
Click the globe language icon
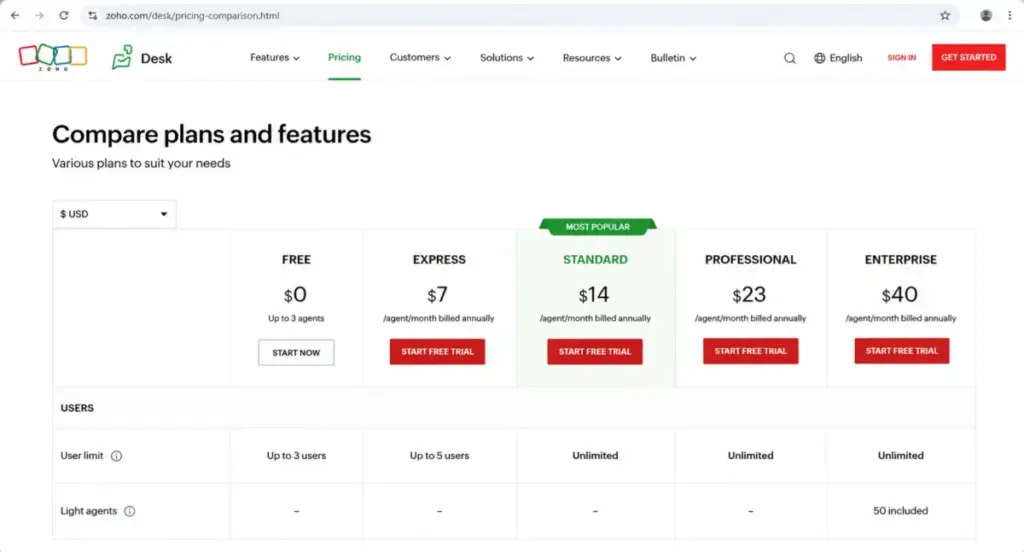tap(820, 57)
